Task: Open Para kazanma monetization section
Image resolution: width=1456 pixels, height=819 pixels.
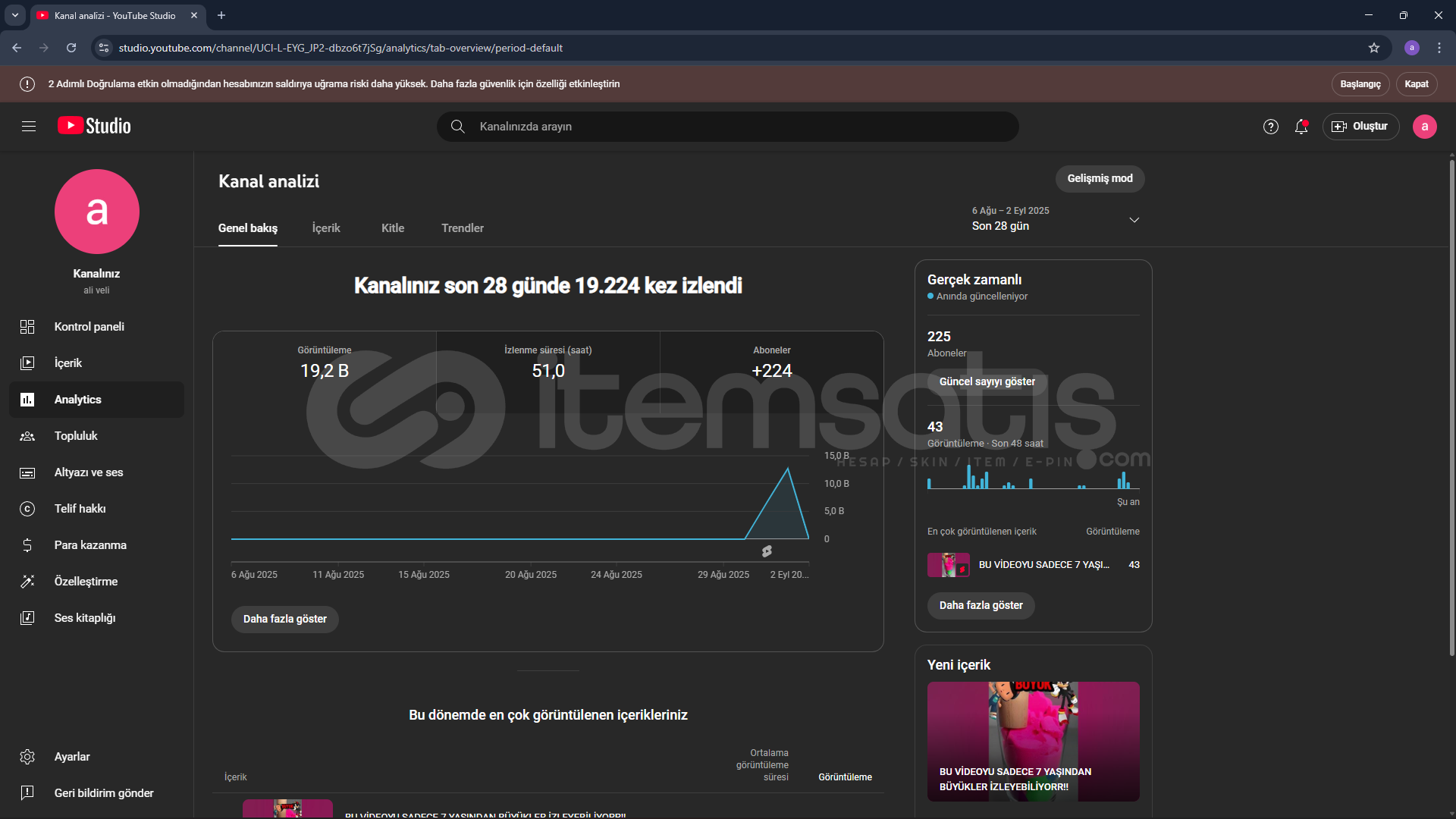Action: [x=97, y=545]
